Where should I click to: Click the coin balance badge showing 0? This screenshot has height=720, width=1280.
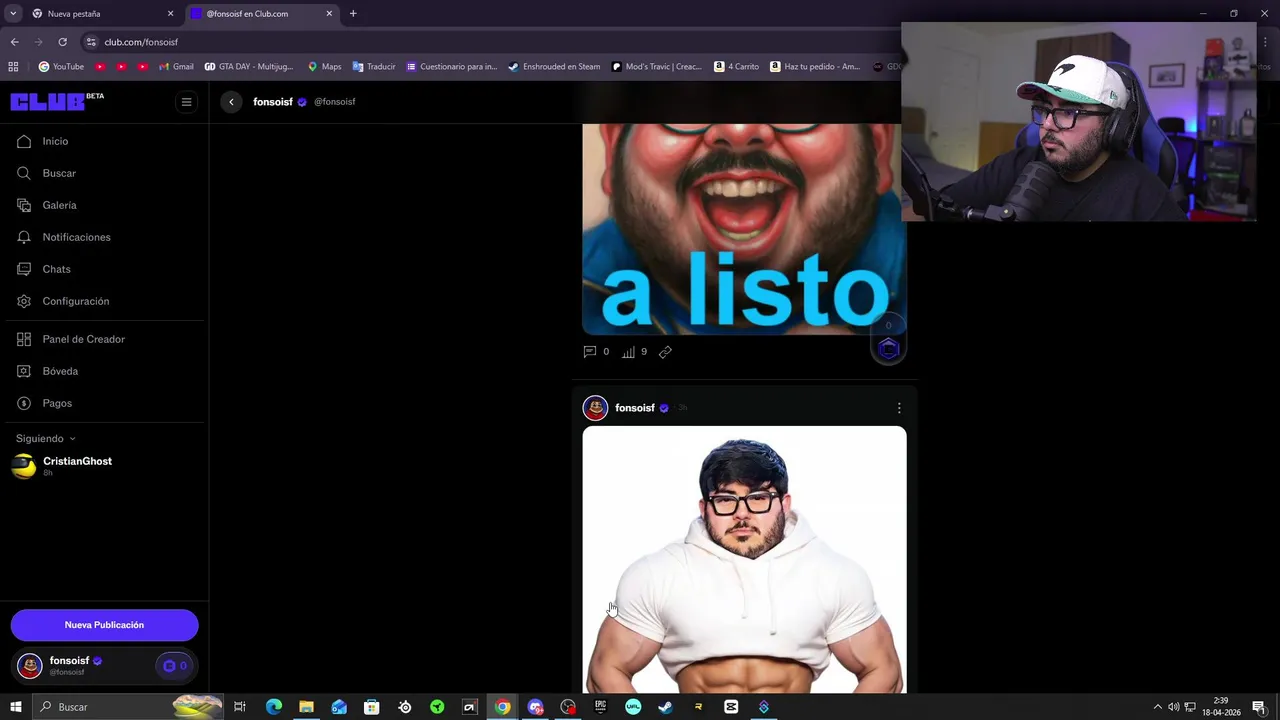pos(175,666)
